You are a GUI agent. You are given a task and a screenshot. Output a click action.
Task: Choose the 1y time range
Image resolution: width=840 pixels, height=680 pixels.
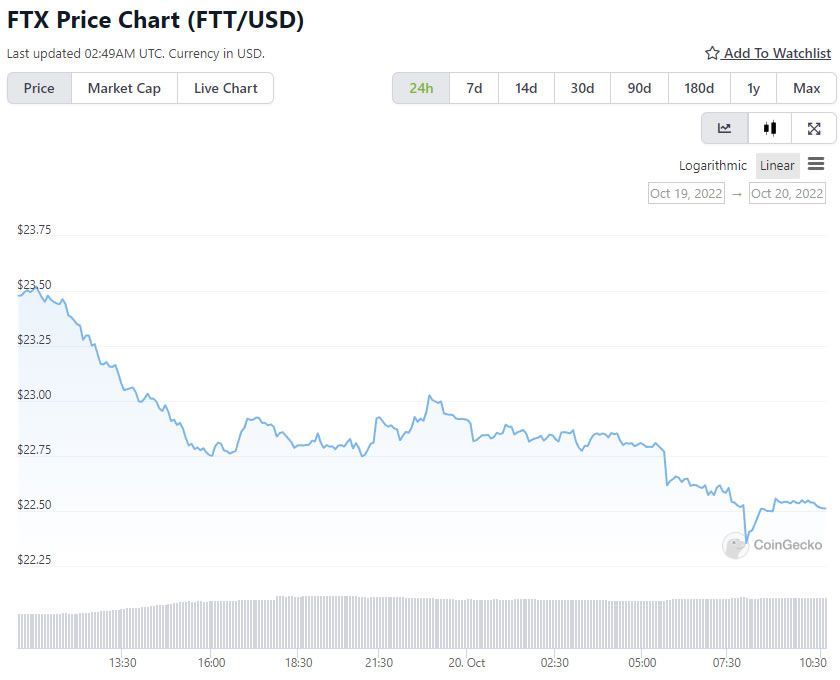point(753,88)
